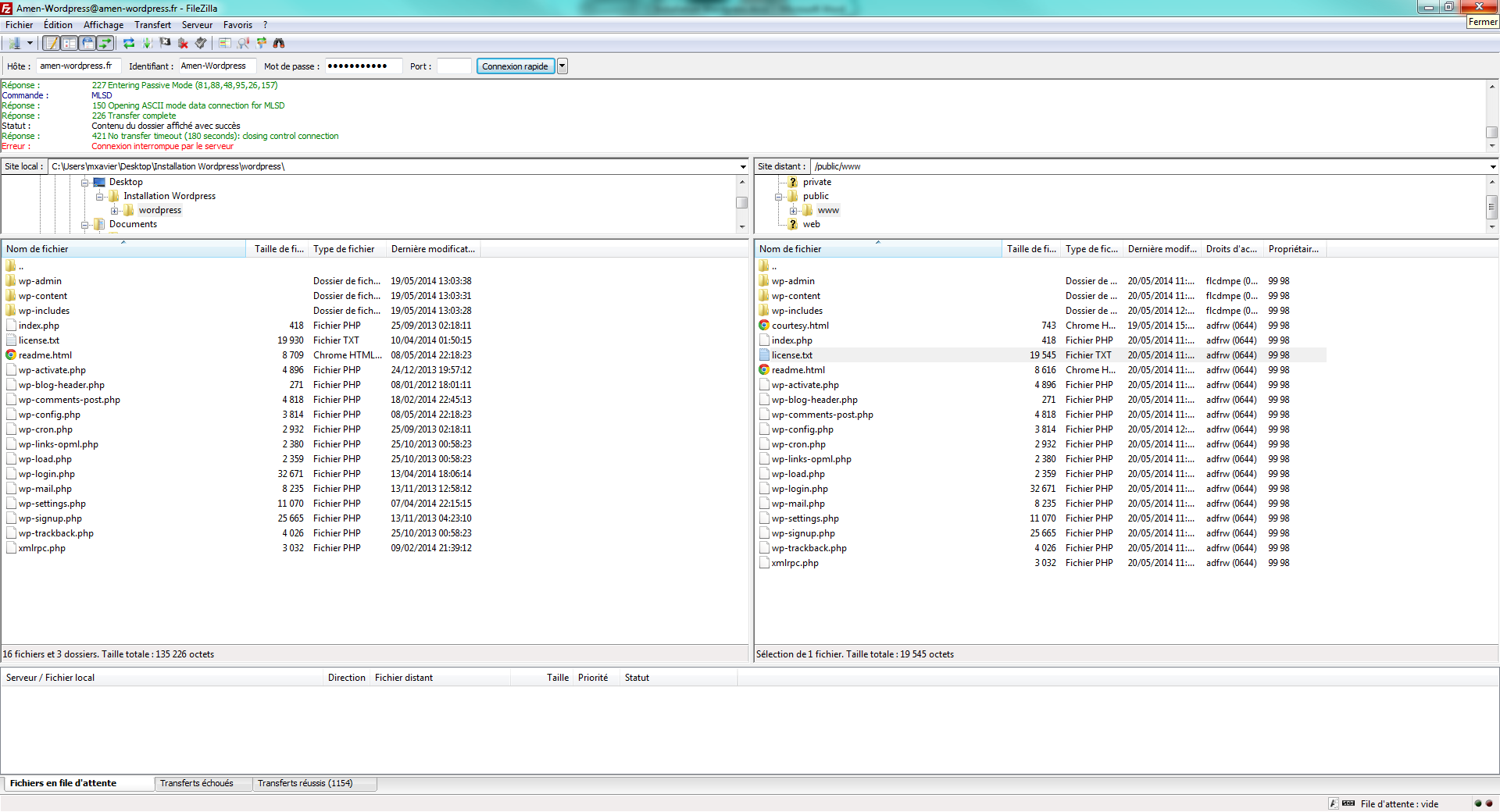Sort remote files by Propriétaire column

(1294, 249)
